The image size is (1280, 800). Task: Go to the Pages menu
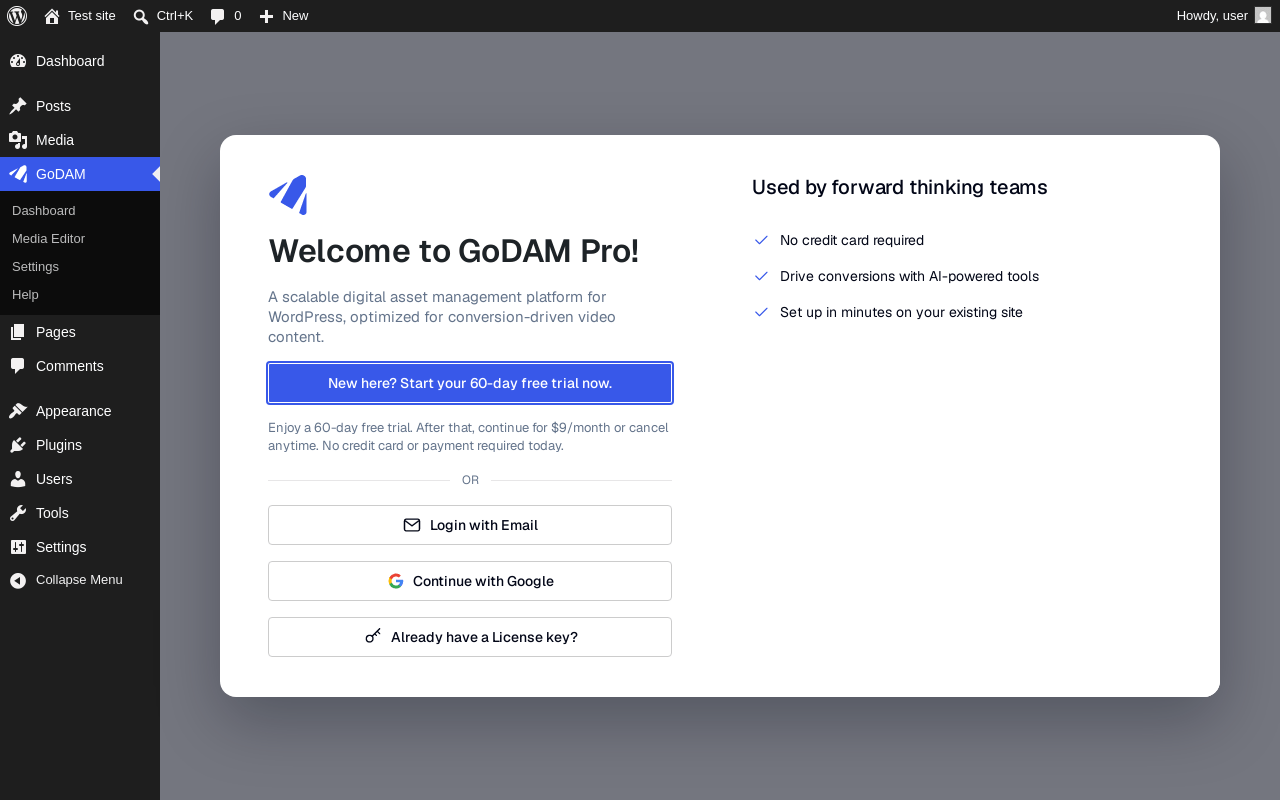click(x=80, y=332)
